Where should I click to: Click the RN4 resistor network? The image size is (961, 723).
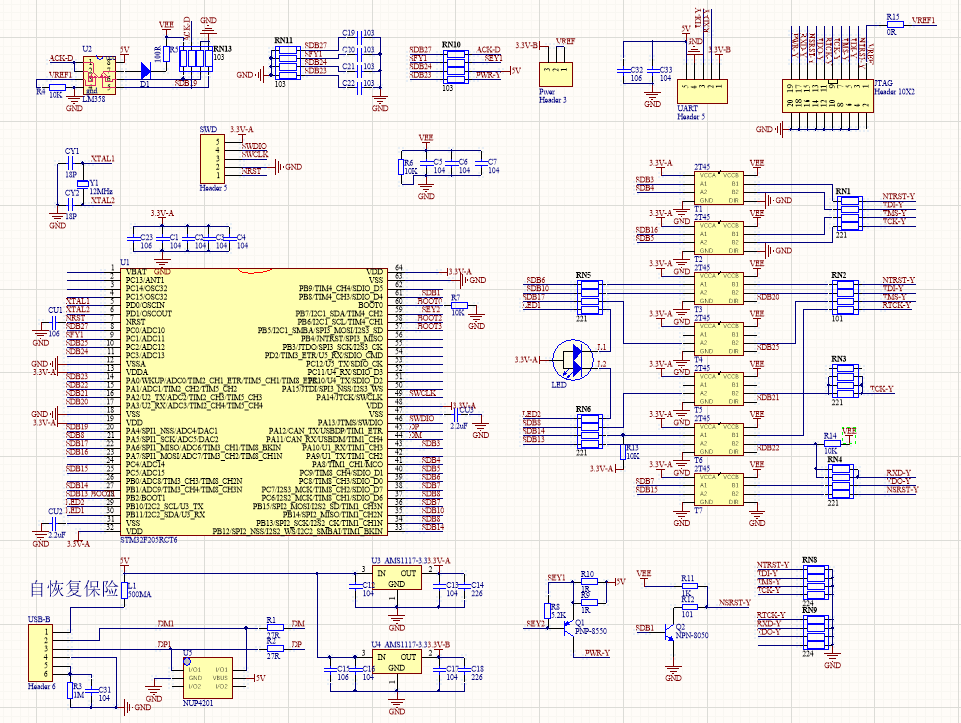pyautogui.click(x=840, y=482)
